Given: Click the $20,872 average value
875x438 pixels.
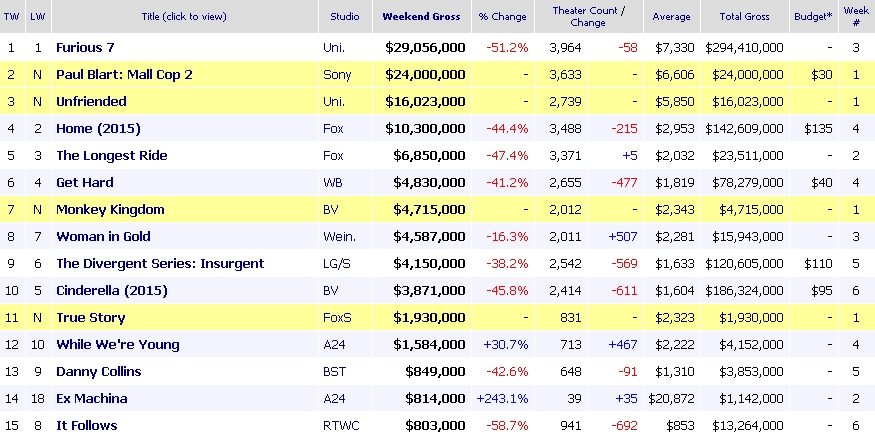Looking at the screenshot, I should [671, 398].
